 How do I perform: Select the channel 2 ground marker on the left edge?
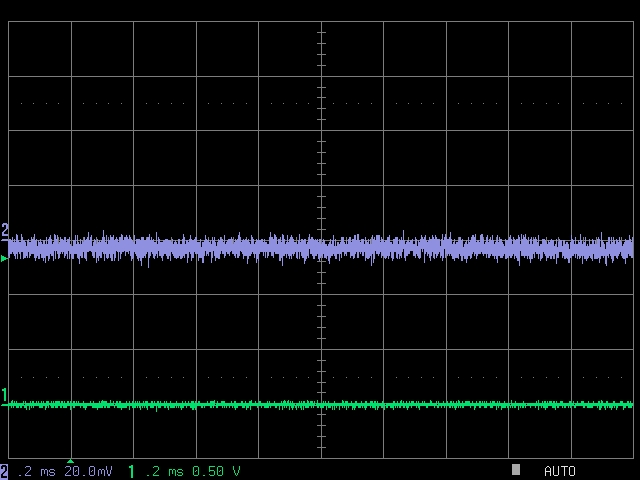coord(4,232)
